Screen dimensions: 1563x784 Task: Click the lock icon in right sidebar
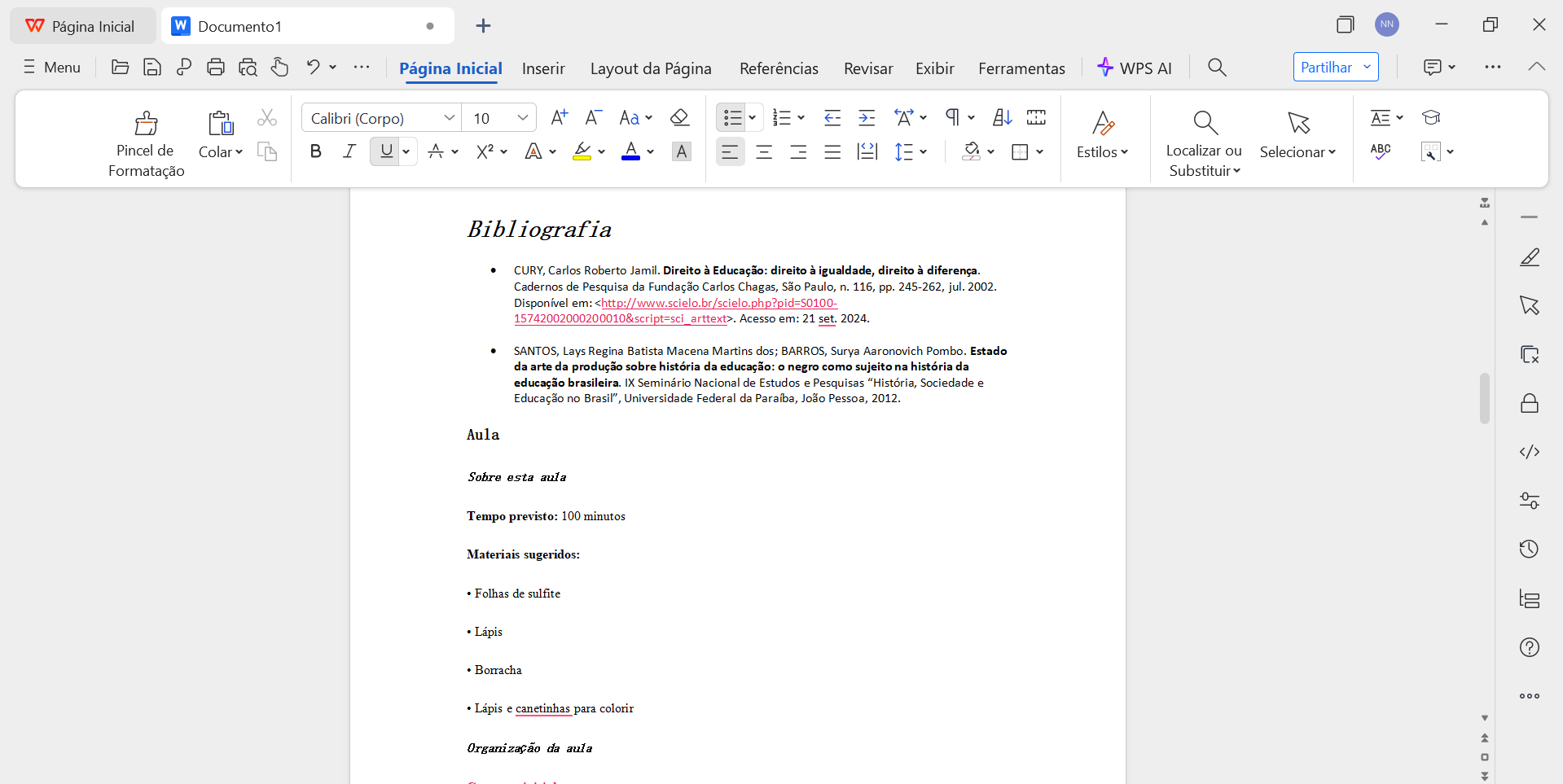1530,403
